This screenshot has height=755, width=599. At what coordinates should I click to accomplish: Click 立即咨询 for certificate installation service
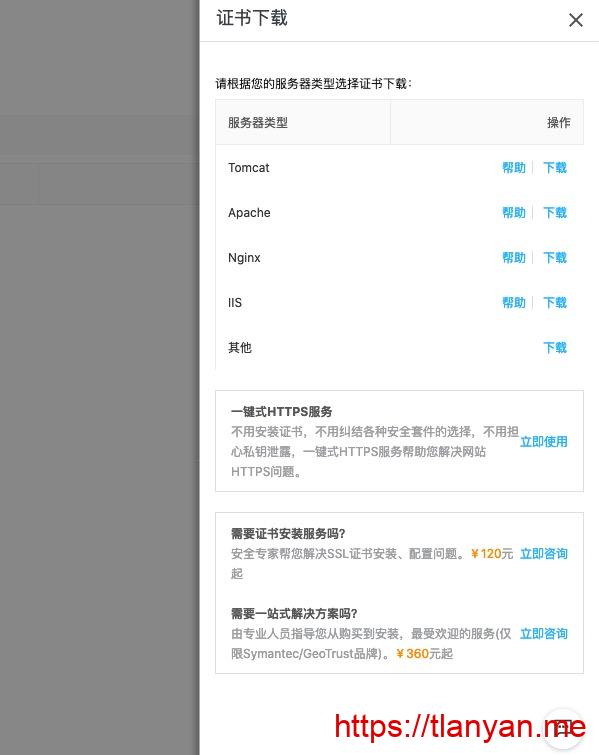point(544,554)
